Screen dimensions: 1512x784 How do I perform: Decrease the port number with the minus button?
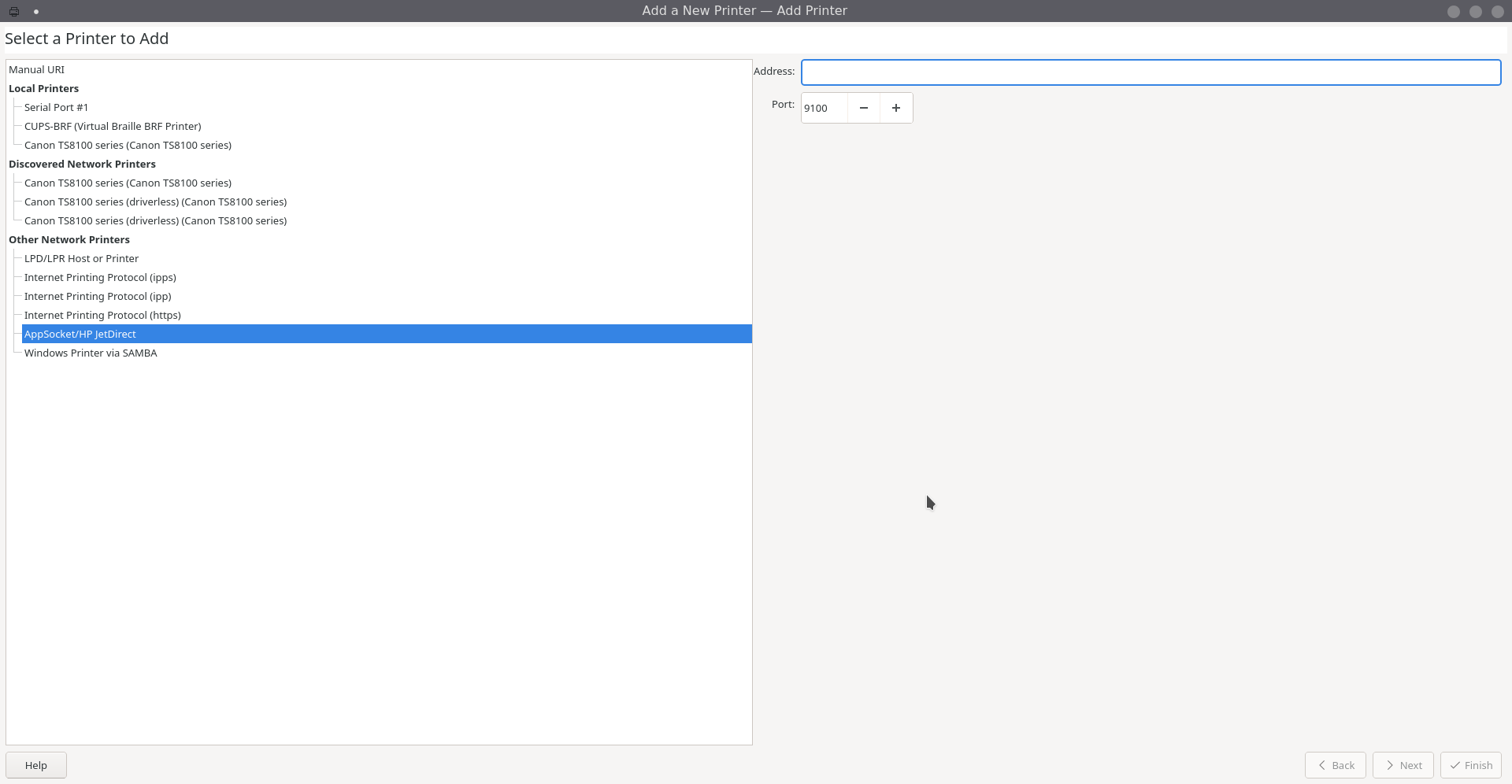click(864, 108)
